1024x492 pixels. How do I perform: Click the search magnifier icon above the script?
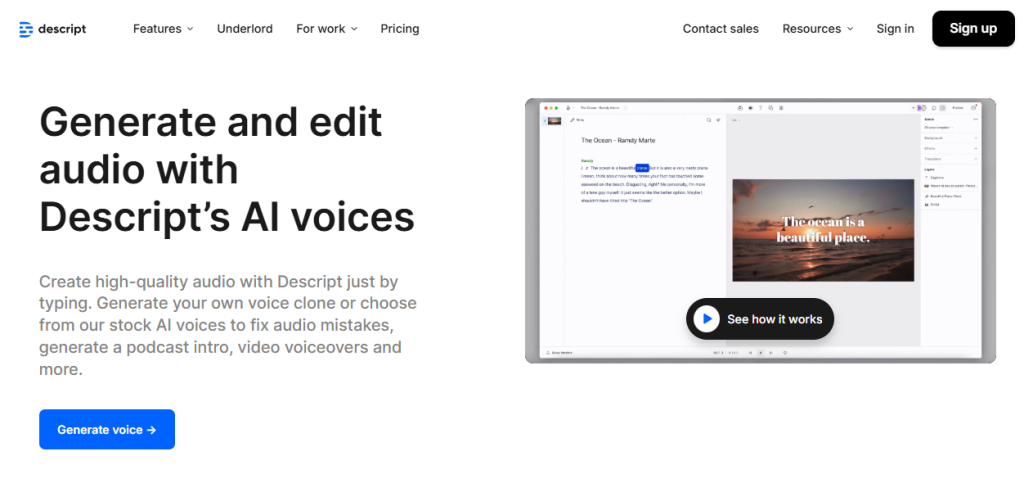tap(709, 120)
